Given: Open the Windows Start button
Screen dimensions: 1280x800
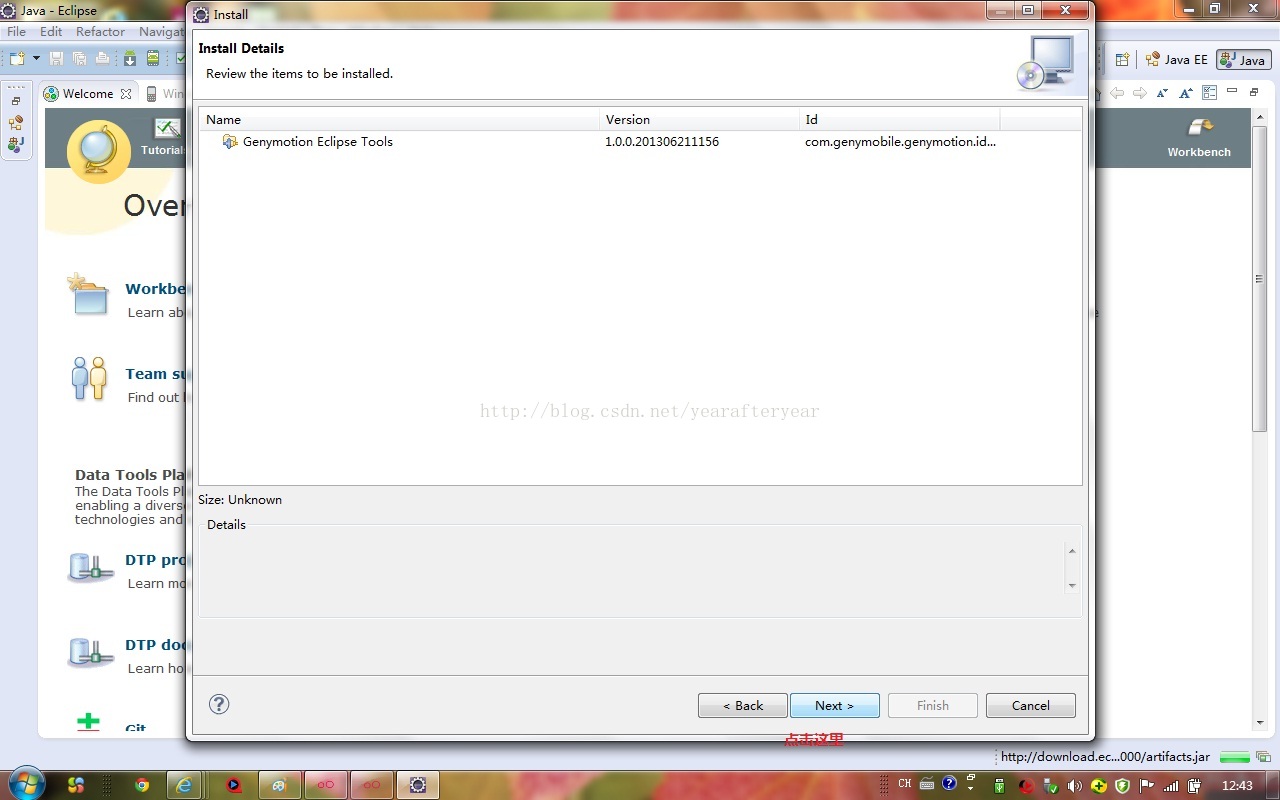Looking at the screenshot, I should click(25, 784).
